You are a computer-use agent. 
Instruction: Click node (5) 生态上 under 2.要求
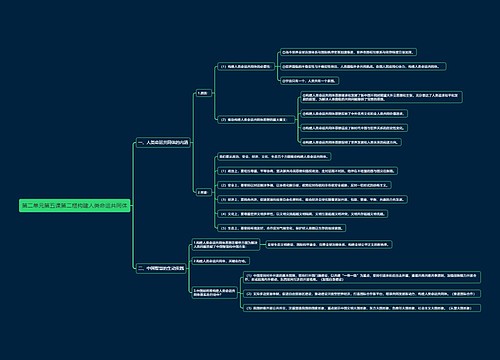click(282, 228)
